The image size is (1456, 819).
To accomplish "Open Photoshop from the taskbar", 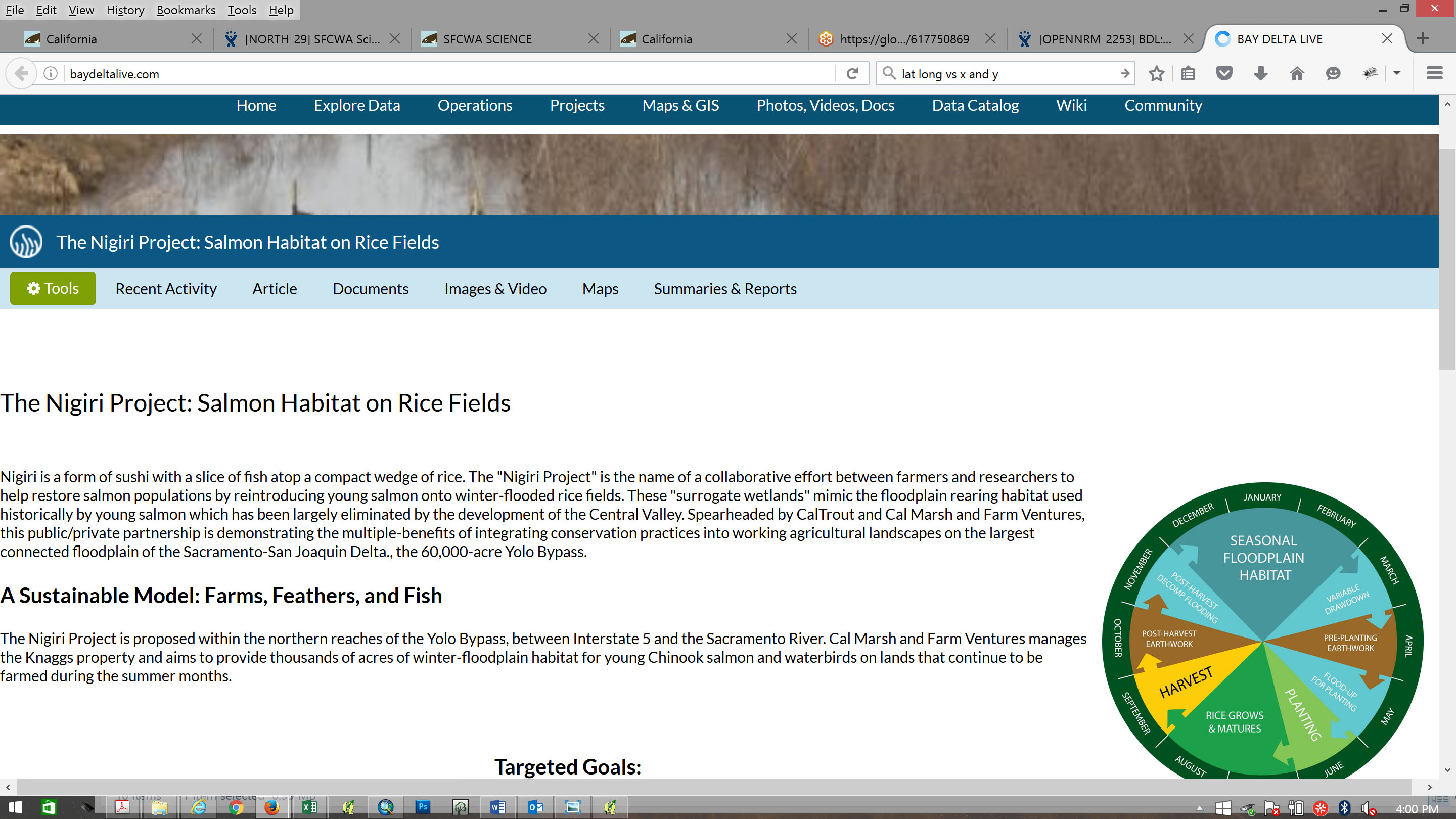I will [x=423, y=807].
